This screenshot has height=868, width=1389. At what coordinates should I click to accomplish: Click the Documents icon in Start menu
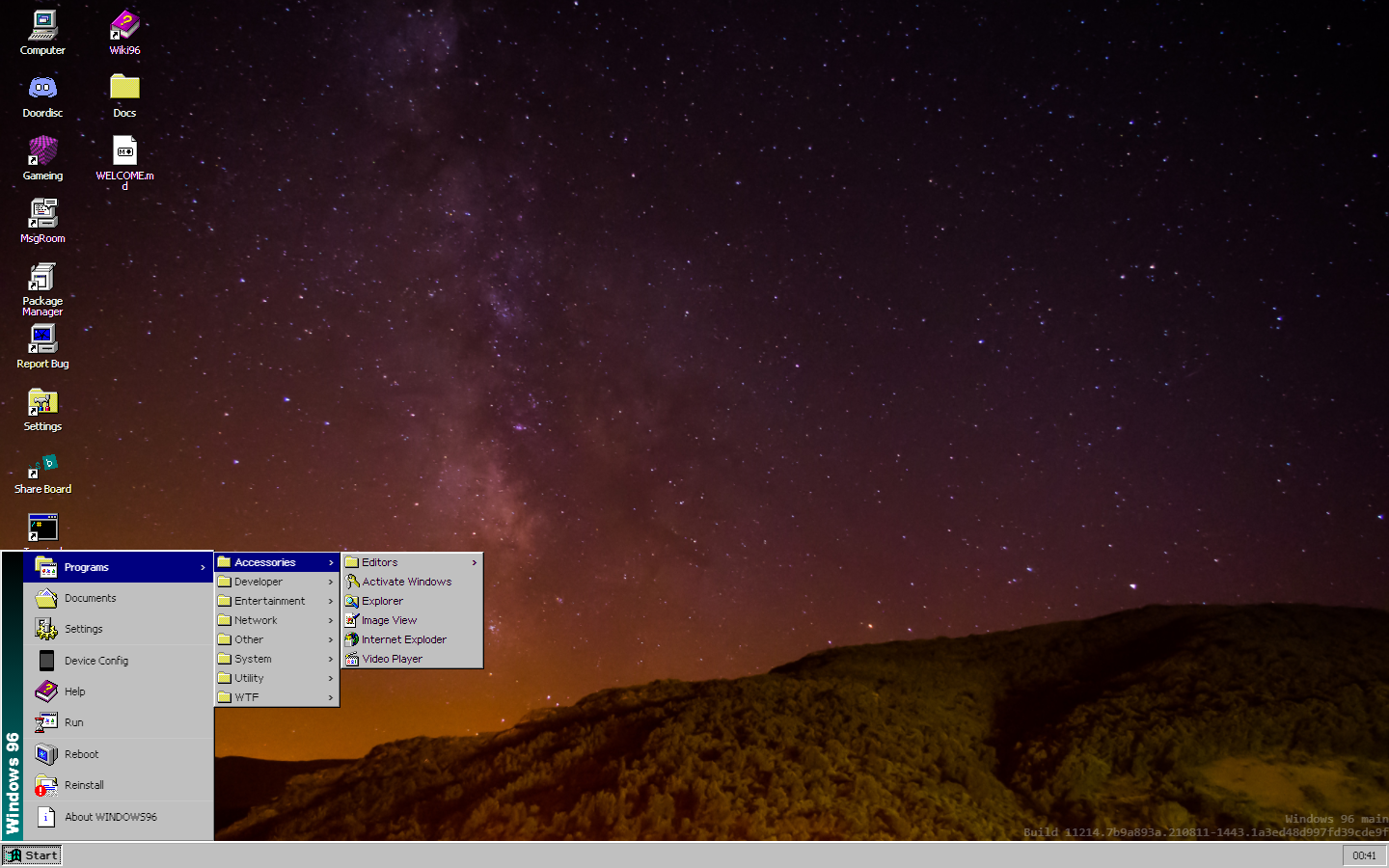pyautogui.click(x=46, y=598)
